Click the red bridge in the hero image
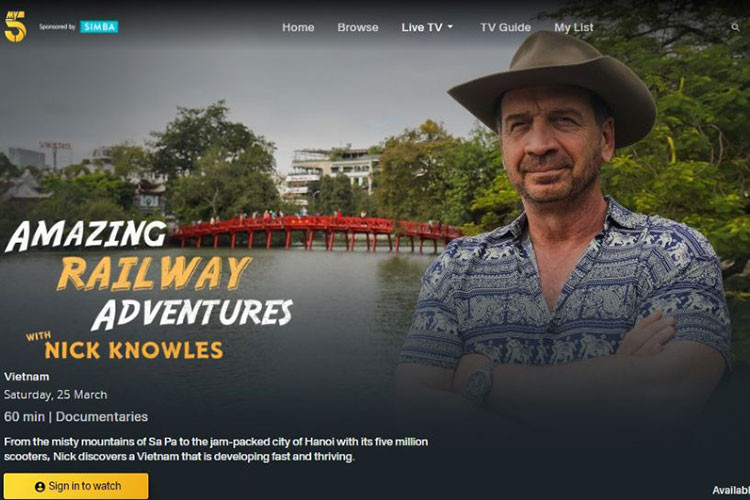 pyautogui.click(x=316, y=233)
